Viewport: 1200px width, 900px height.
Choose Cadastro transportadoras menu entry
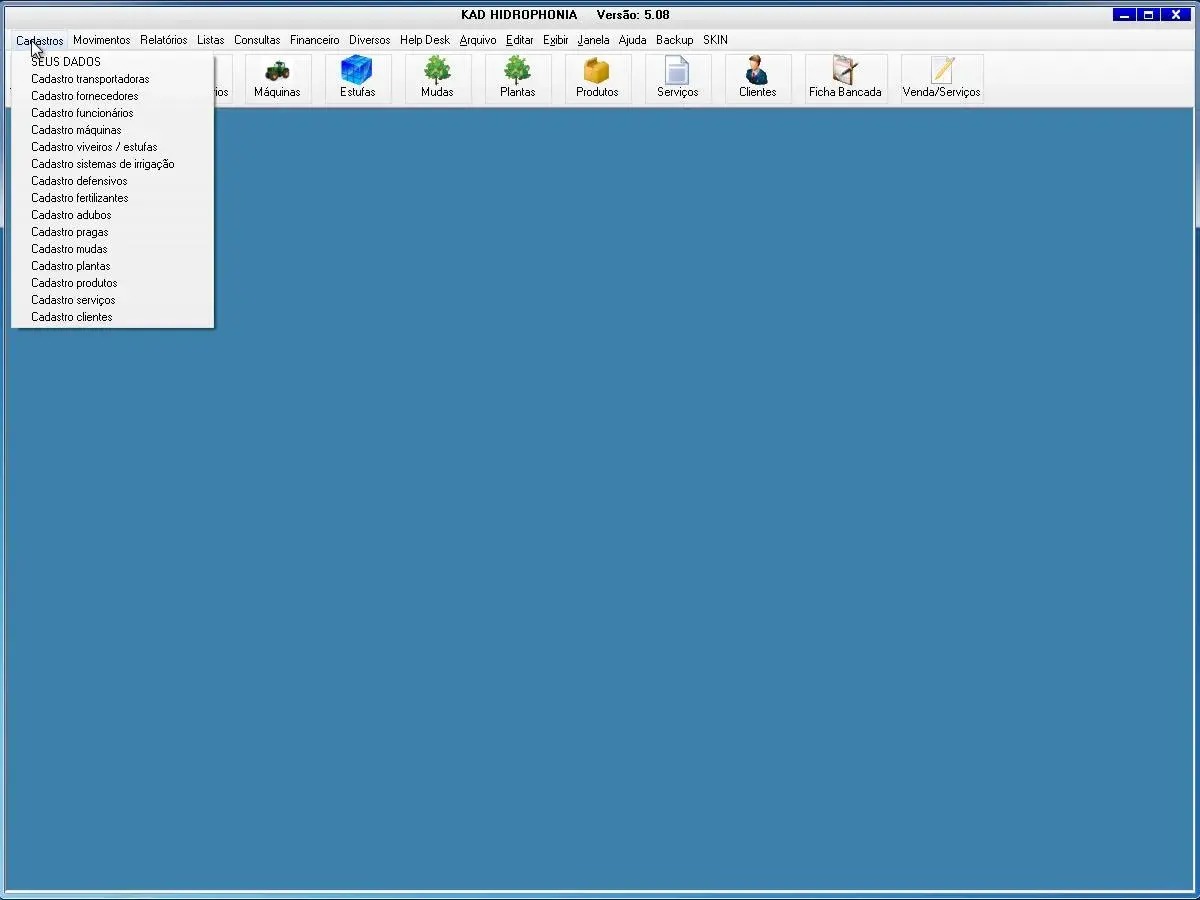tap(90, 79)
